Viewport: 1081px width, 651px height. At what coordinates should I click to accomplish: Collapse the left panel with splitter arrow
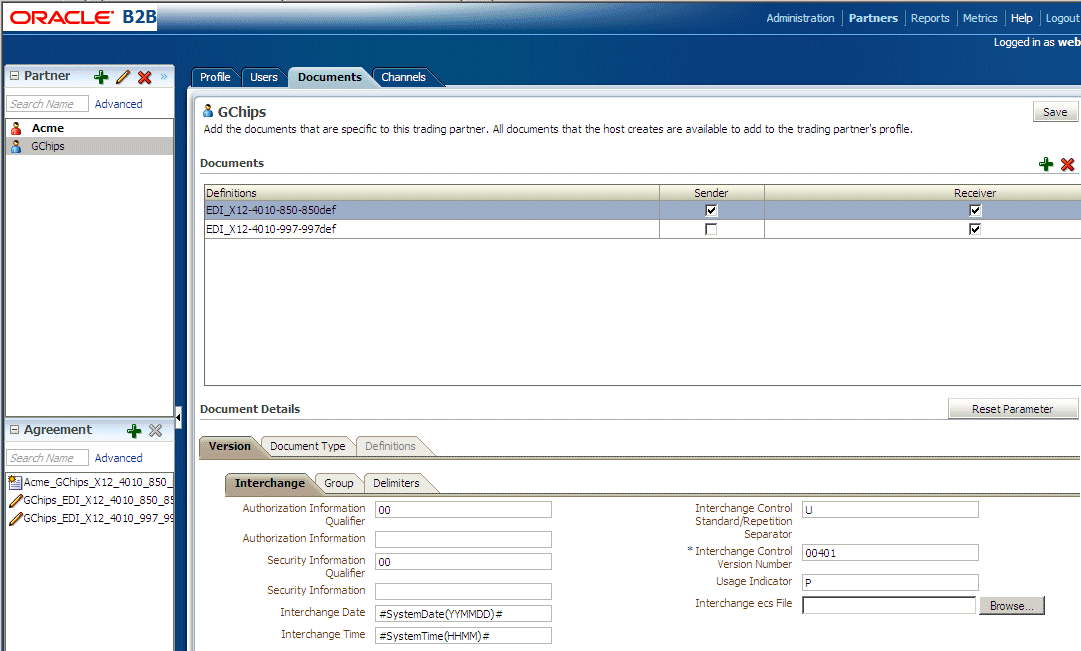tap(178, 417)
